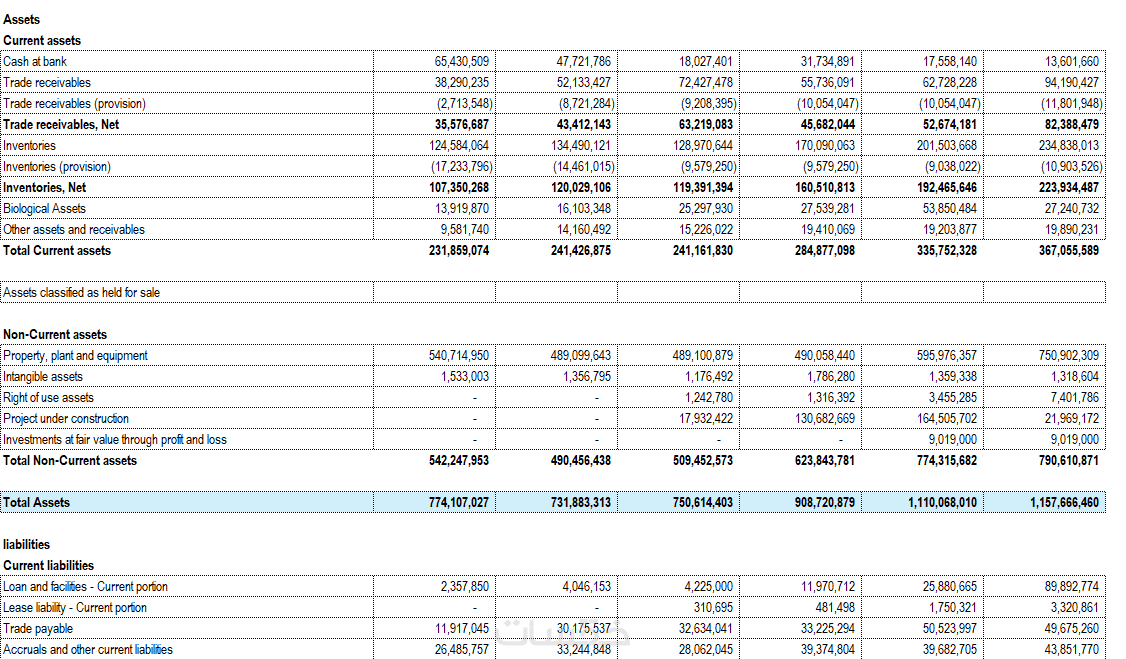Select total assets value 1,157,666,460
This screenshot has width=1126, height=659.
pos(1064,503)
